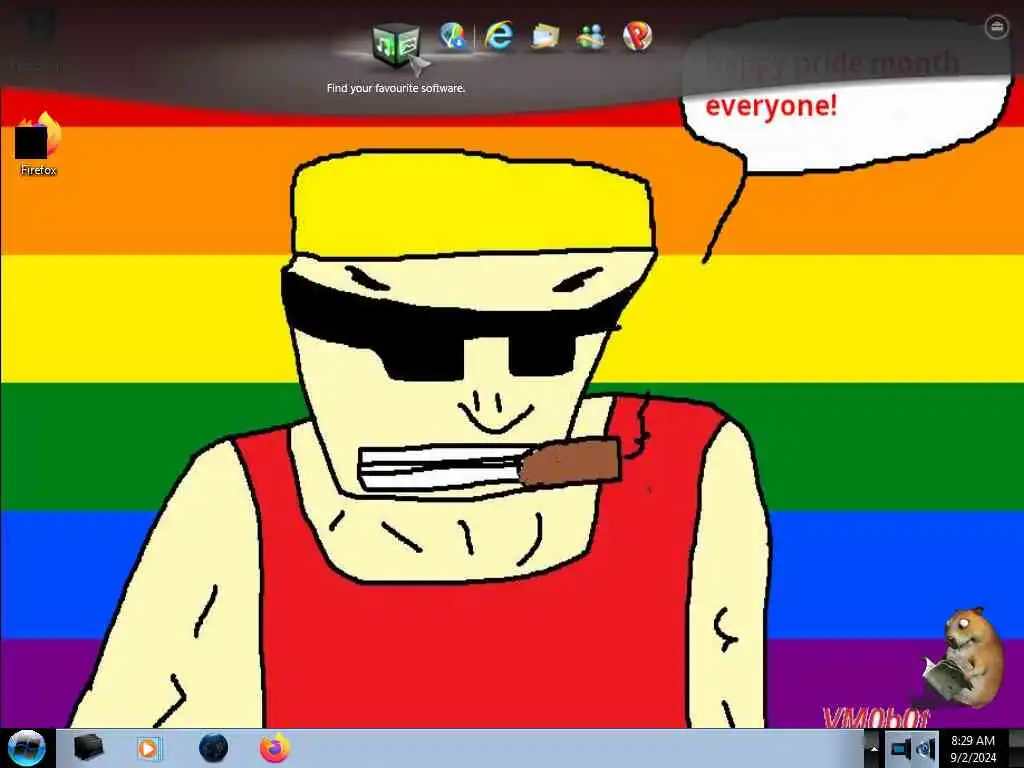Launch the media player taskbar icon
This screenshot has width=1024, height=768.
pos(148,748)
